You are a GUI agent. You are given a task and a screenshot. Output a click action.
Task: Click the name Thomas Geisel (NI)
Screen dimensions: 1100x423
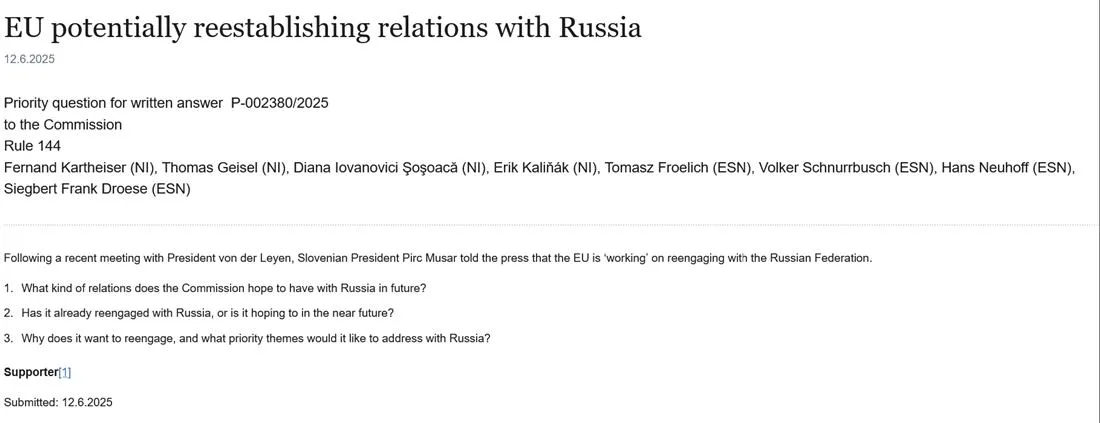[224, 167]
